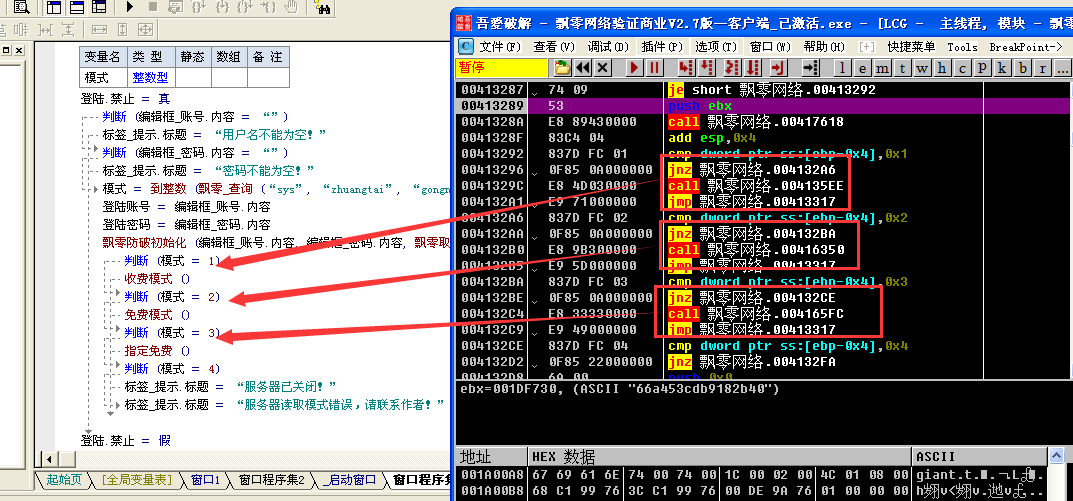This screenshot has height=501, width=1073.
Task: Click the [+] menu bar item
Action: (x=866, y=47)
